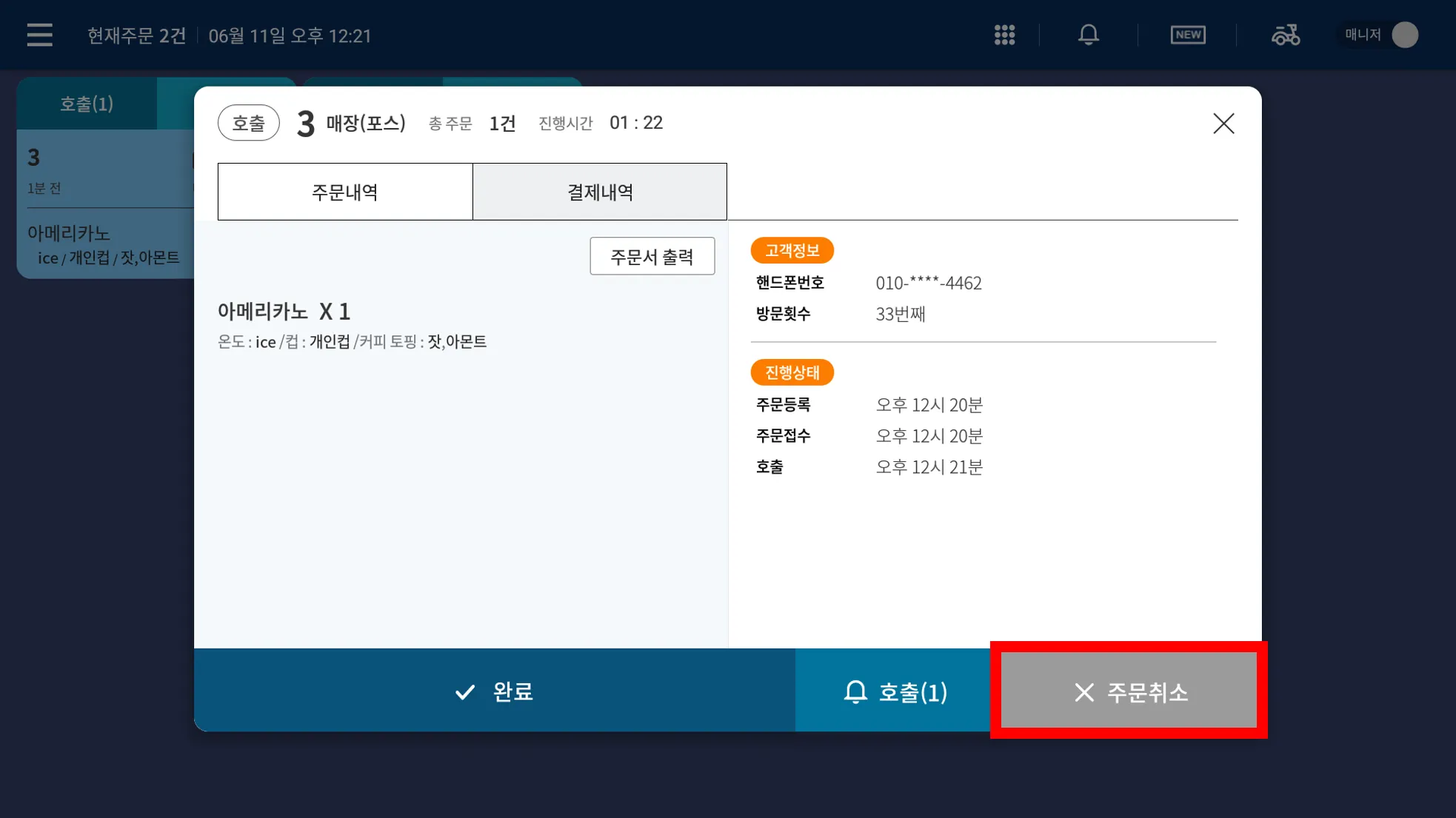Open the NEW orders icon
The height and width of the screenshot is (818, 1456).
point(1187,35)
